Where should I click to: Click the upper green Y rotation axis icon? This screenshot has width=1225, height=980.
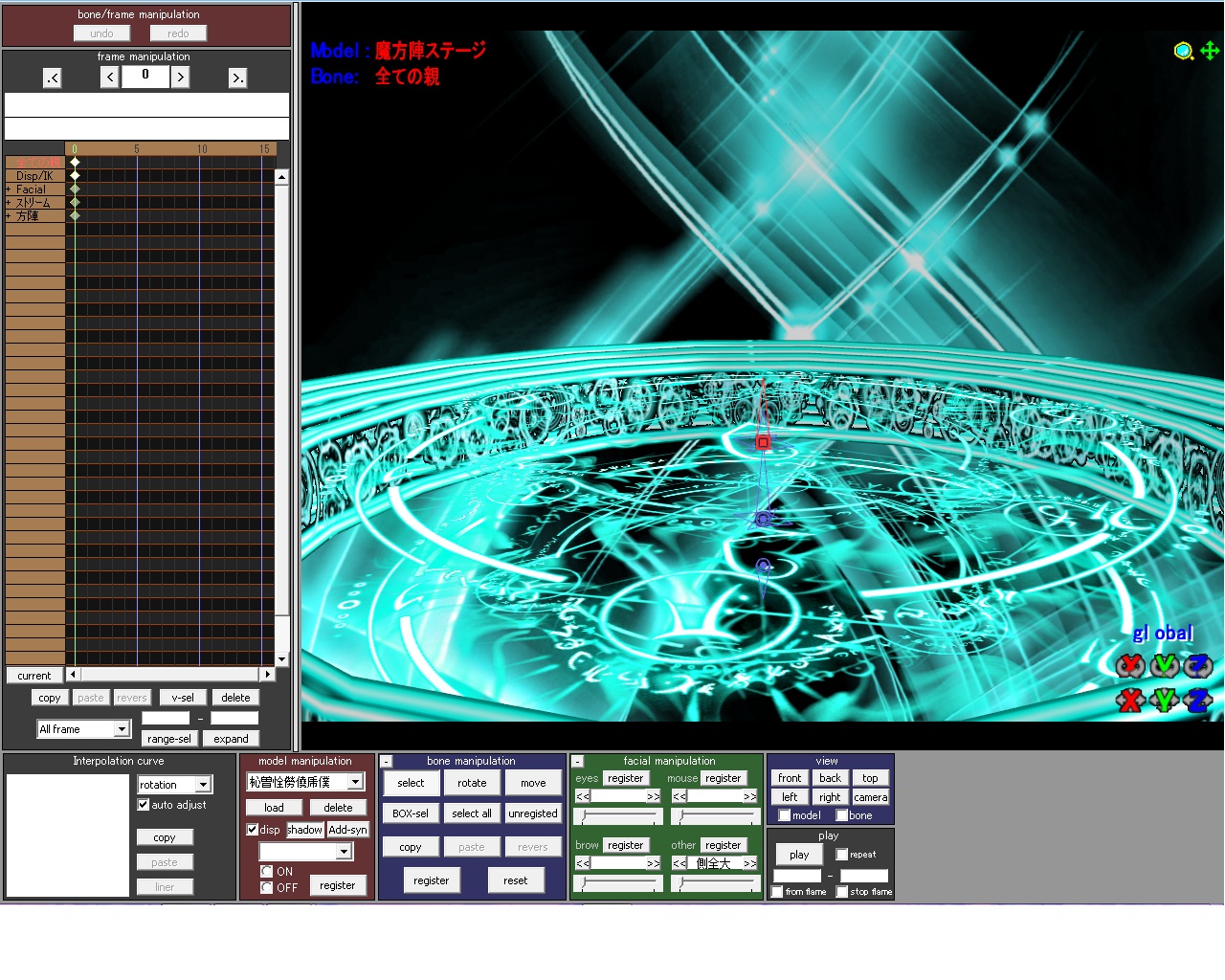point(1165,665)
